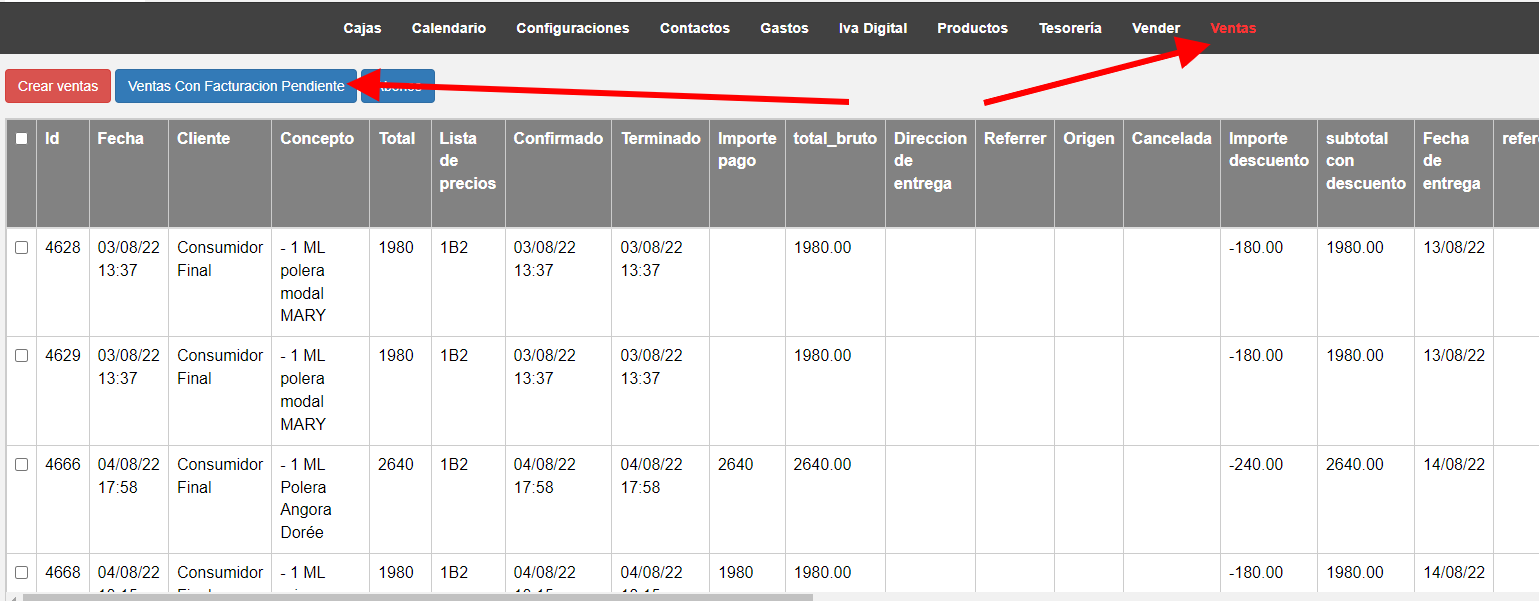This screenshot has height=601, width=1539.
Task: Go to Productos in the navbar
Action: click(972, 28)
